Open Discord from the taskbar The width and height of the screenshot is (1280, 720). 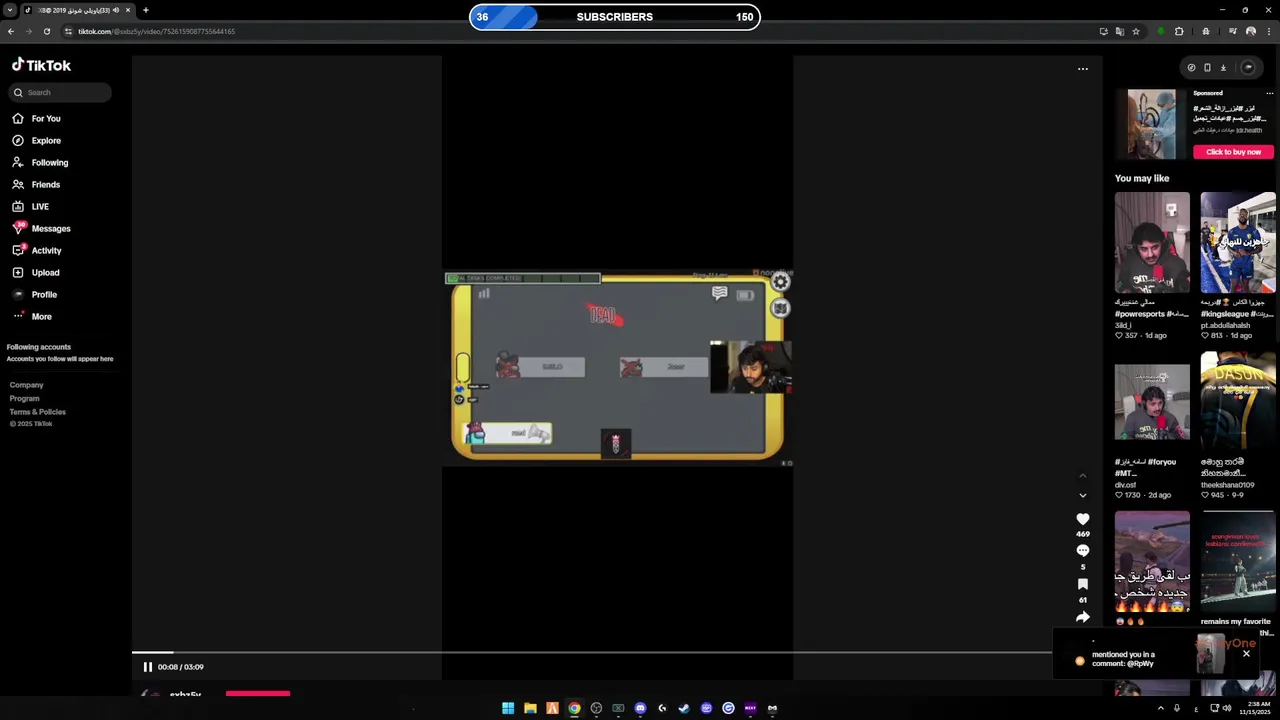pyautogui.click(x=640, y=708)
